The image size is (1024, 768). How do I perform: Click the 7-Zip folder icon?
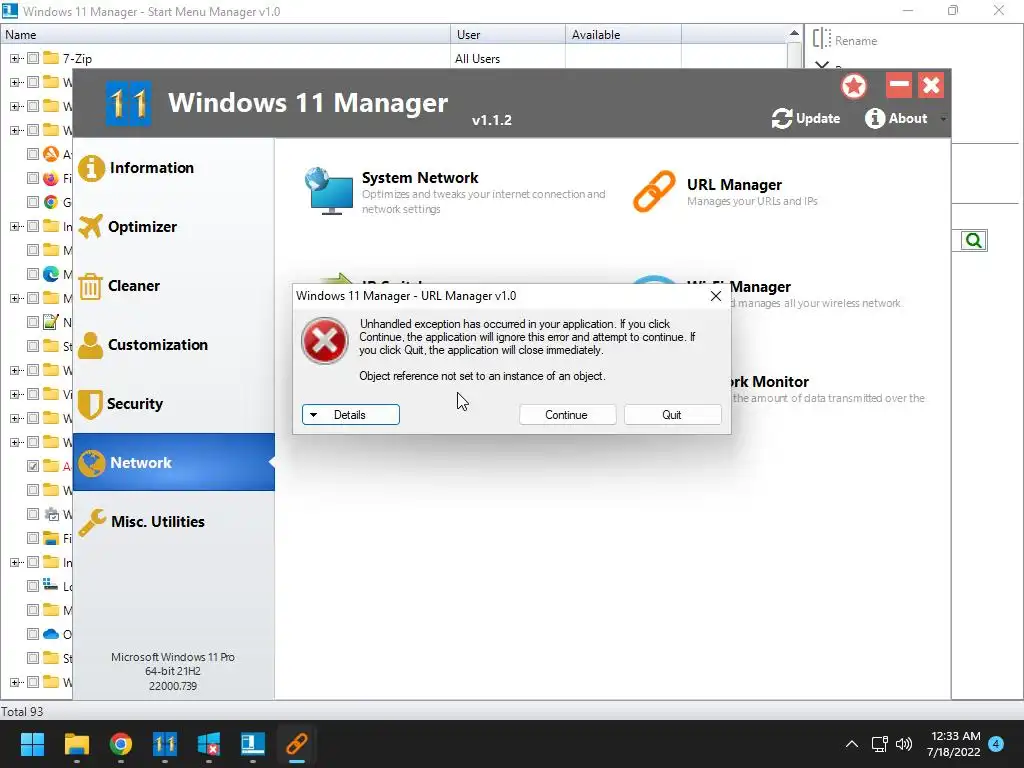point(51,58)
